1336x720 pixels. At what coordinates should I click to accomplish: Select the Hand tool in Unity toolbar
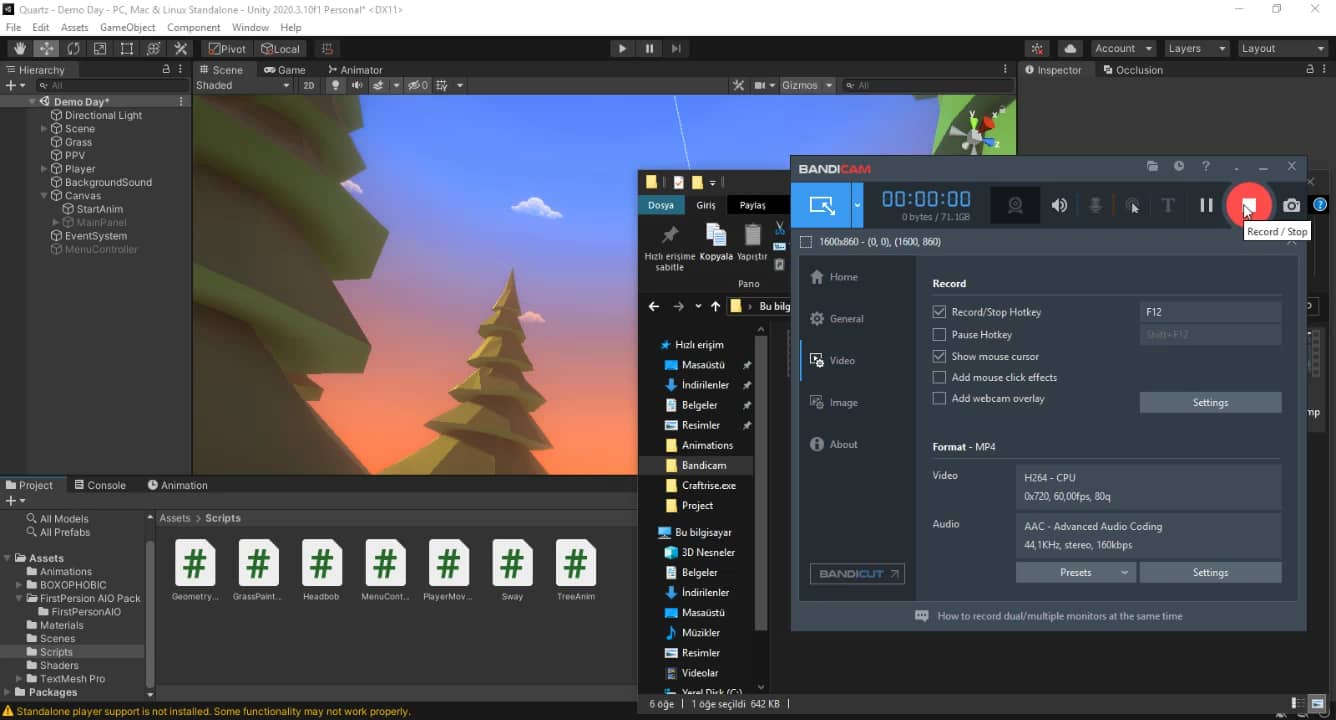click(20, 48)
